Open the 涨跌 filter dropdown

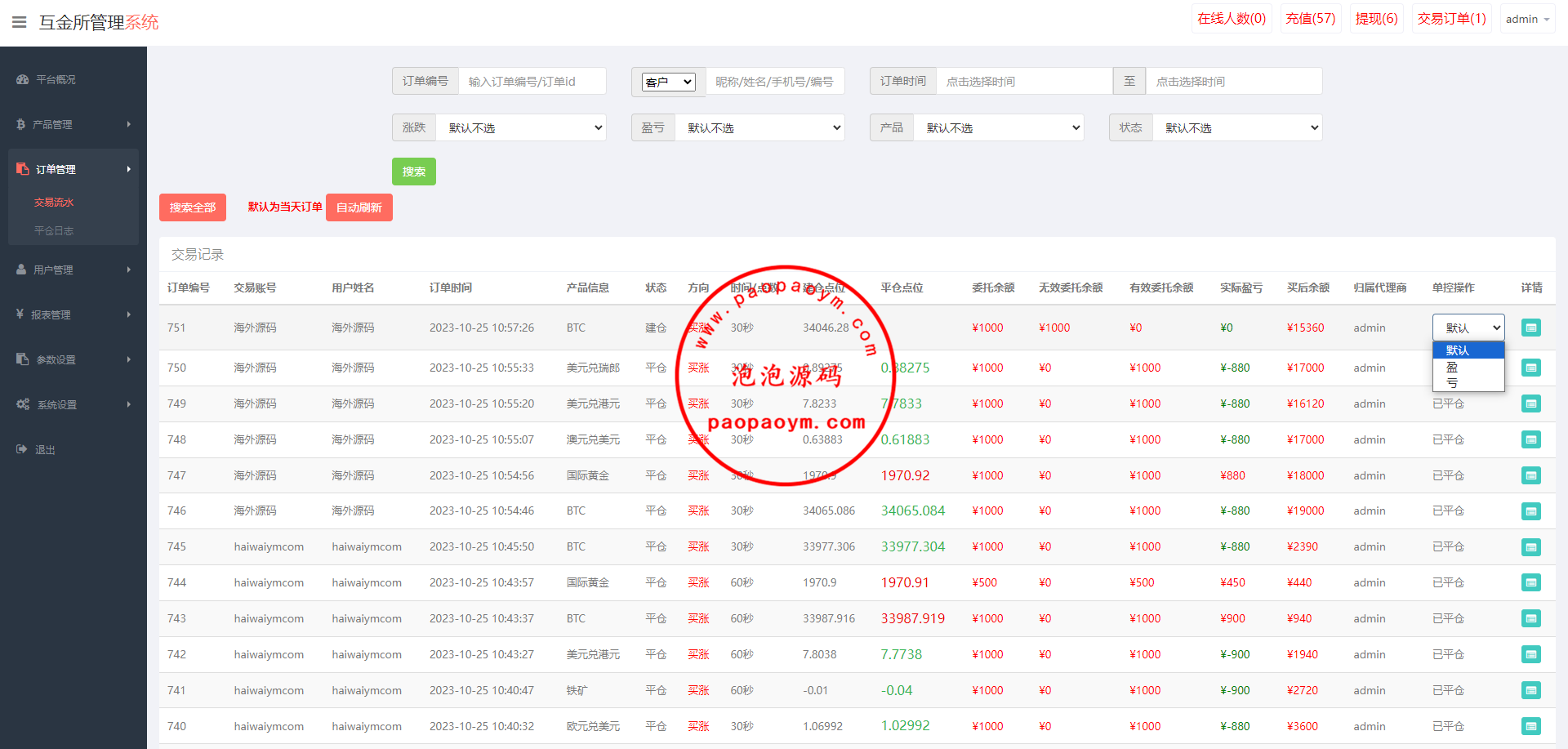click(521, 127)
